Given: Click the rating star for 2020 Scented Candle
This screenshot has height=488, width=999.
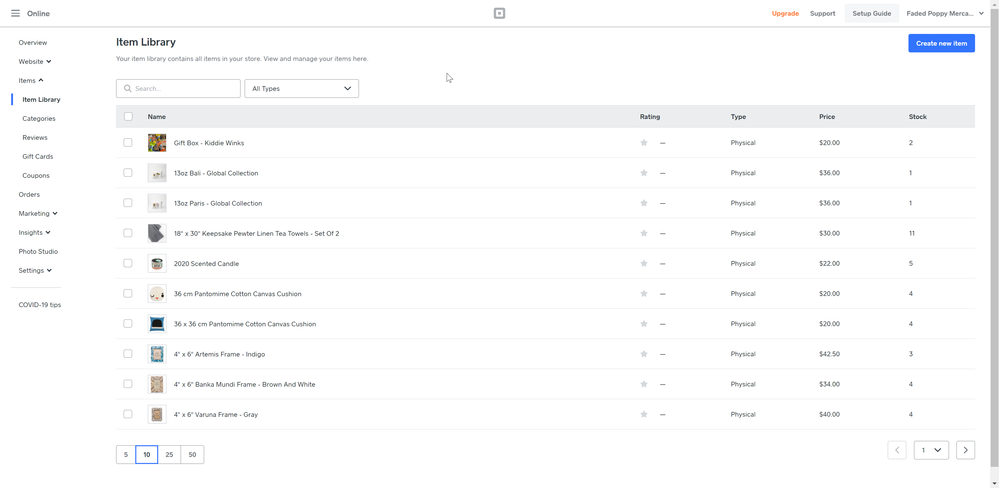Looking at the screenshot, I should pos(644,264).
